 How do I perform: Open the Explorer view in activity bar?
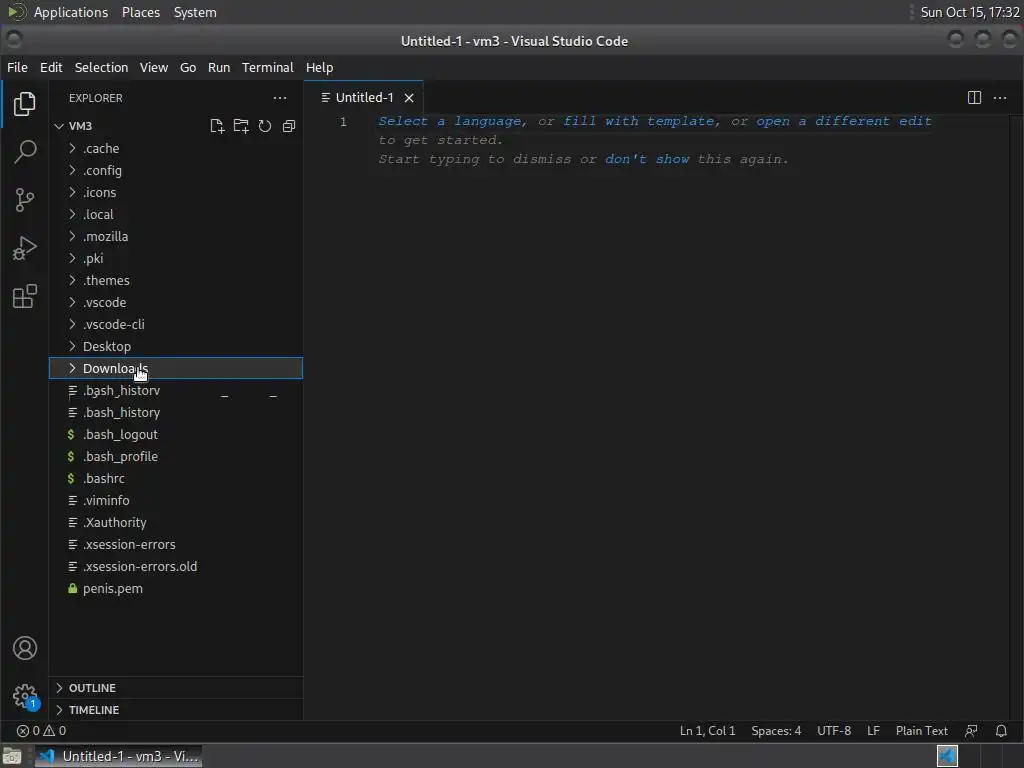click(25, 104)
